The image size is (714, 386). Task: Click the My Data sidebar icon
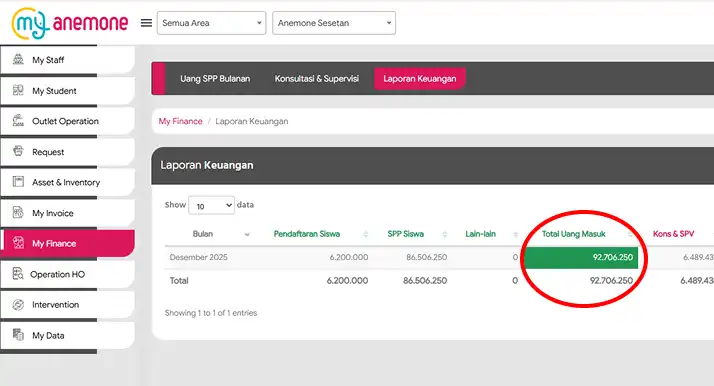tap(18, 335)
